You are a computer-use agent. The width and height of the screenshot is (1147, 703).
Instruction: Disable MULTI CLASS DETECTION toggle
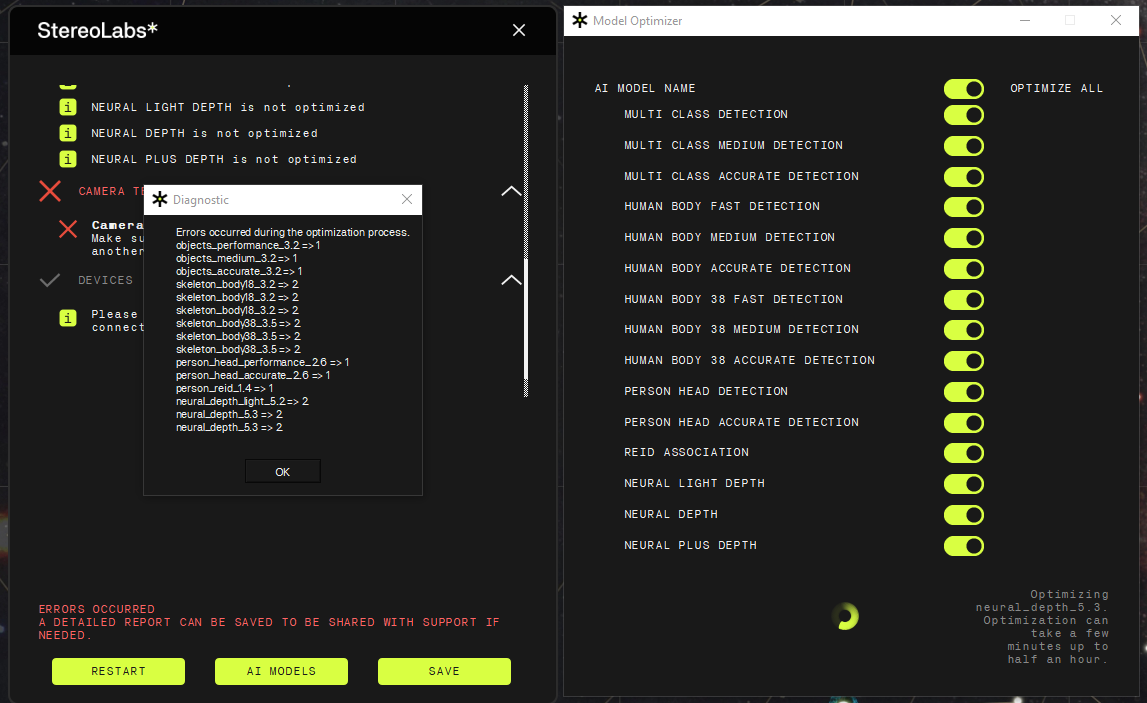tap(963, 115)
